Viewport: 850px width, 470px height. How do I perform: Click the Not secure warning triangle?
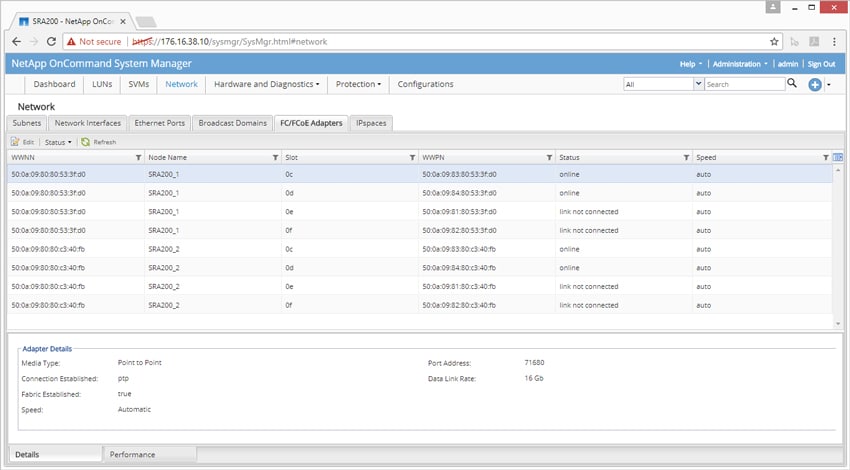click(71, 42)
